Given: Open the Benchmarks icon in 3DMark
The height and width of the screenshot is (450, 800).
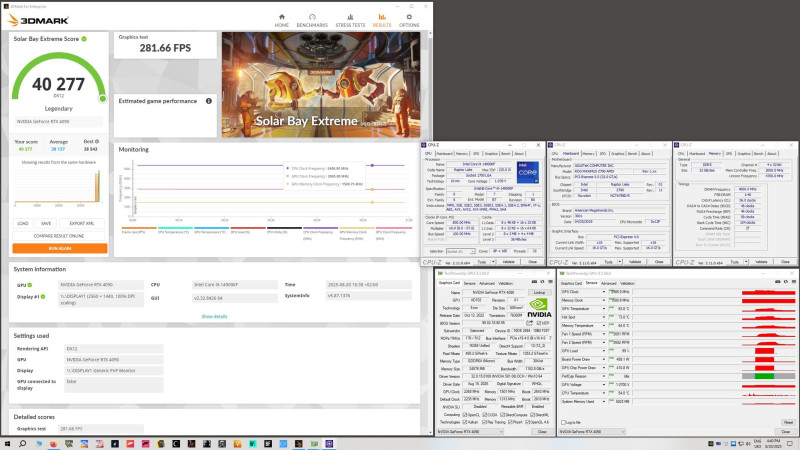Looking at the screenshot, I should coord(312,17).
